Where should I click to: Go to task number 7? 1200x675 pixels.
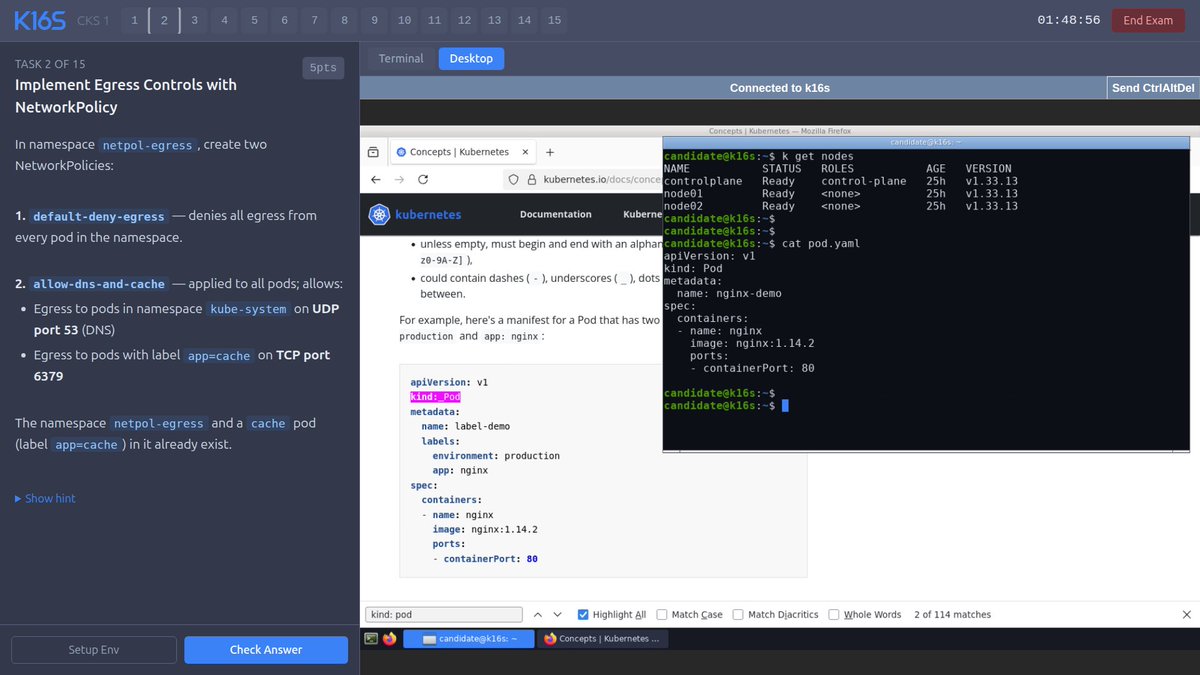coord(314,20)
